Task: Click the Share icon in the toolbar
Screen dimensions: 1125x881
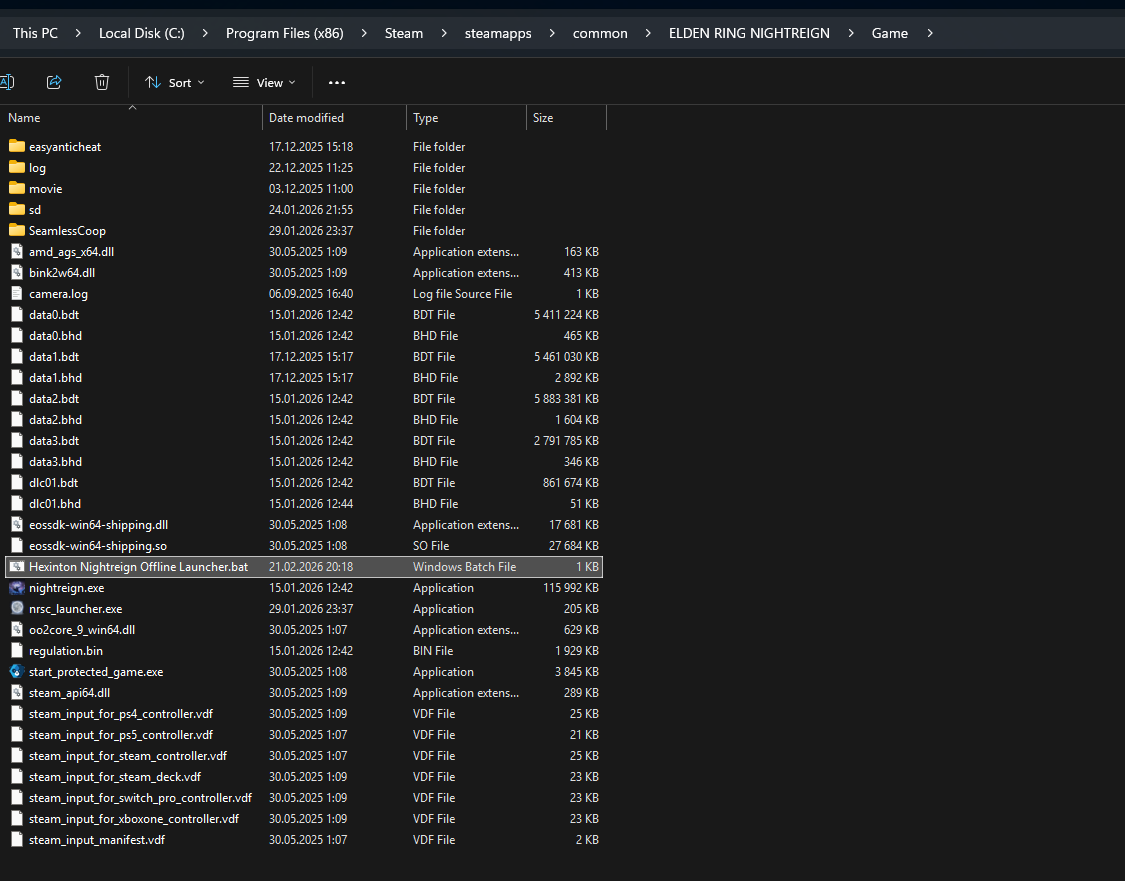Action: click(x=54, y=82)
